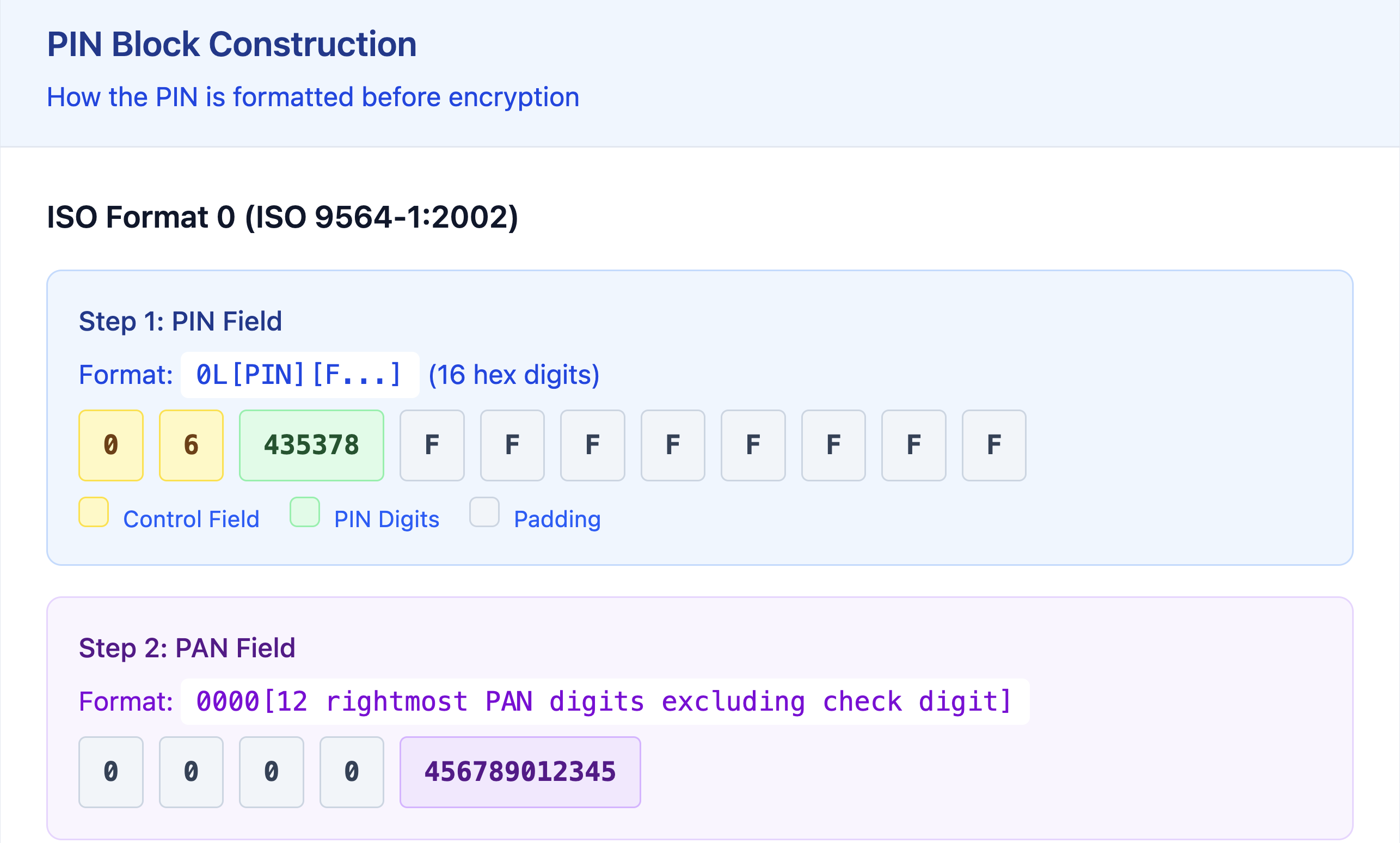Click the "Step 1: PIN Field" heading

[x=180, y=321]
